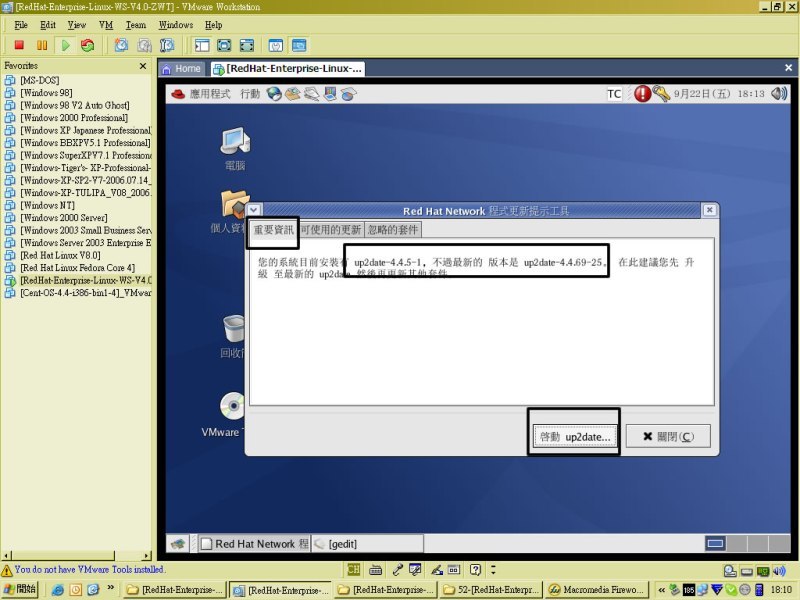Reset the VM using the red-green reset icon
This screenshot has width=800, height=600.
click(x=88, y=45)
